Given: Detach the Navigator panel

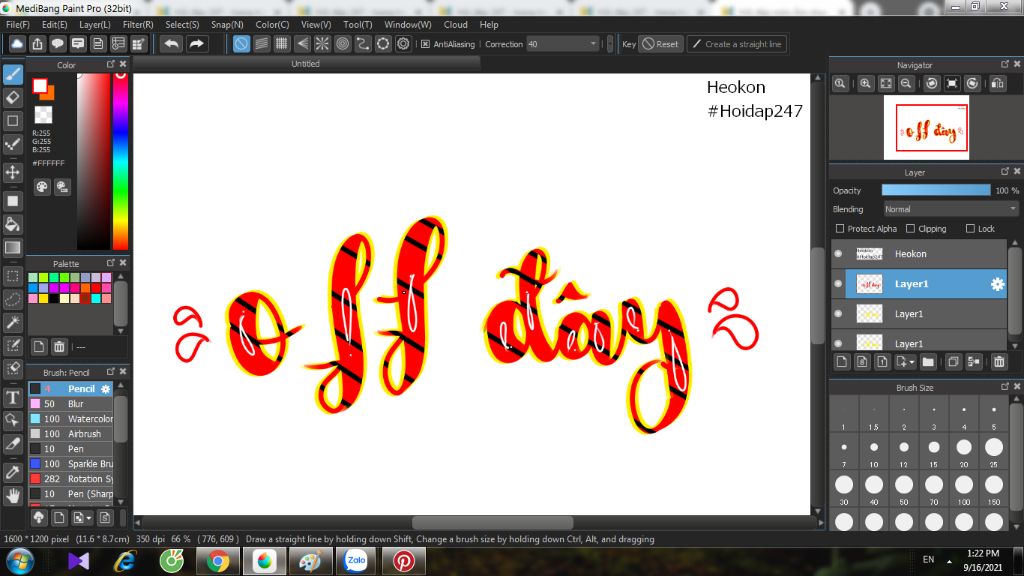Looking at the screenshot, I should 1004,64.
